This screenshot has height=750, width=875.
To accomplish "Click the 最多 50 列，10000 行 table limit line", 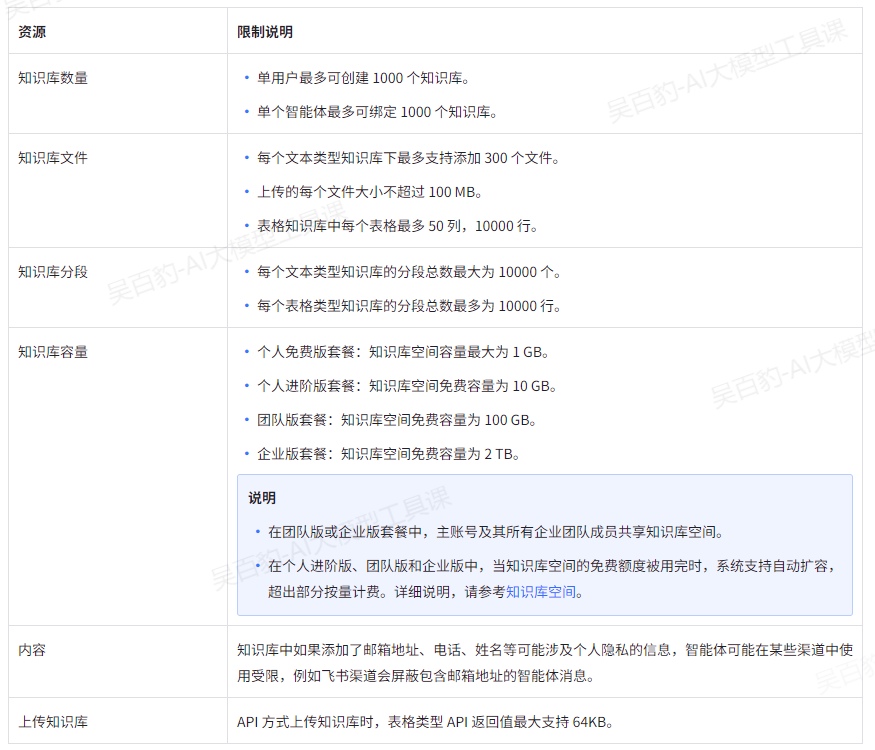I will coord(397,226).
